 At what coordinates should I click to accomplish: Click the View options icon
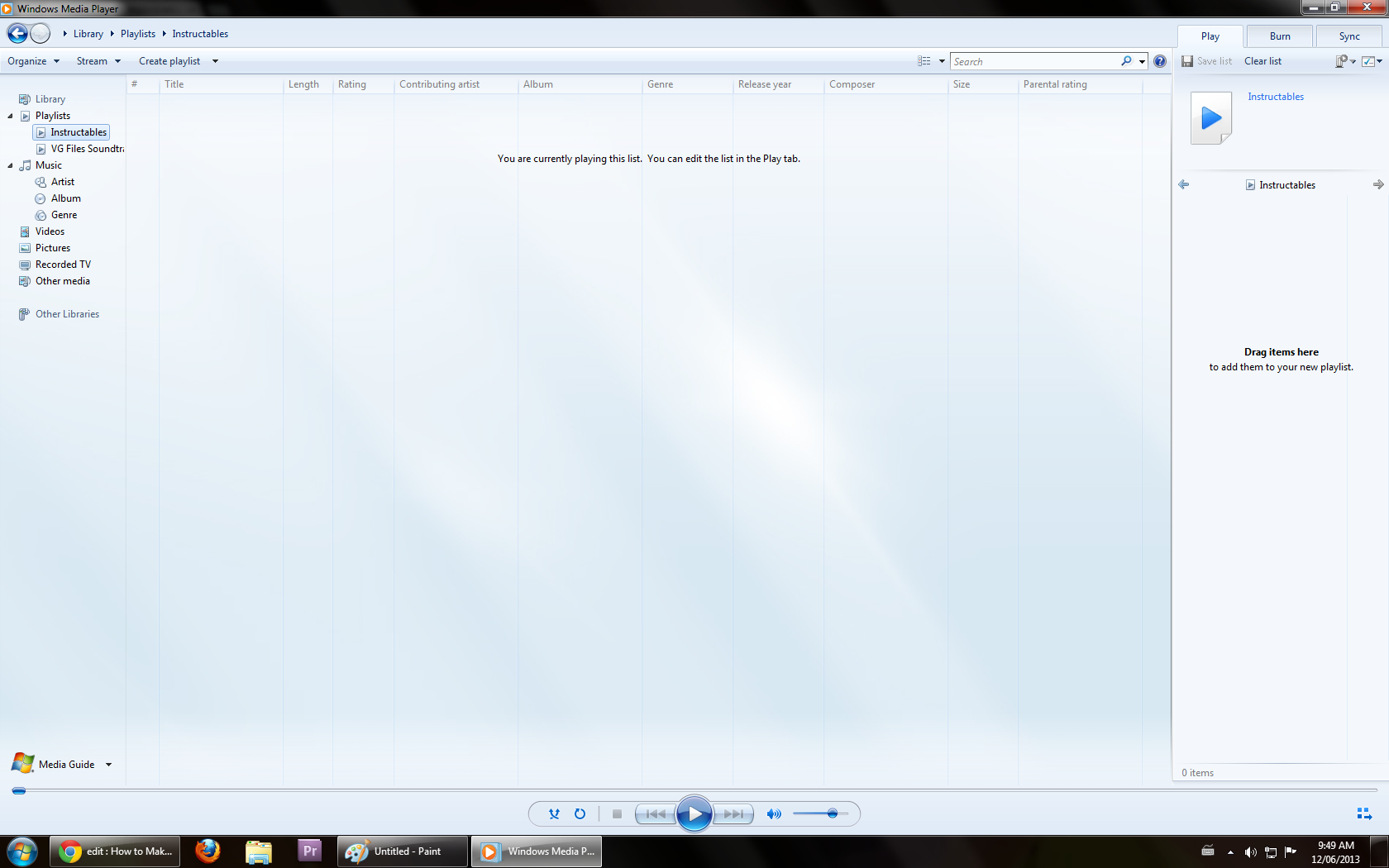point(924,61)
